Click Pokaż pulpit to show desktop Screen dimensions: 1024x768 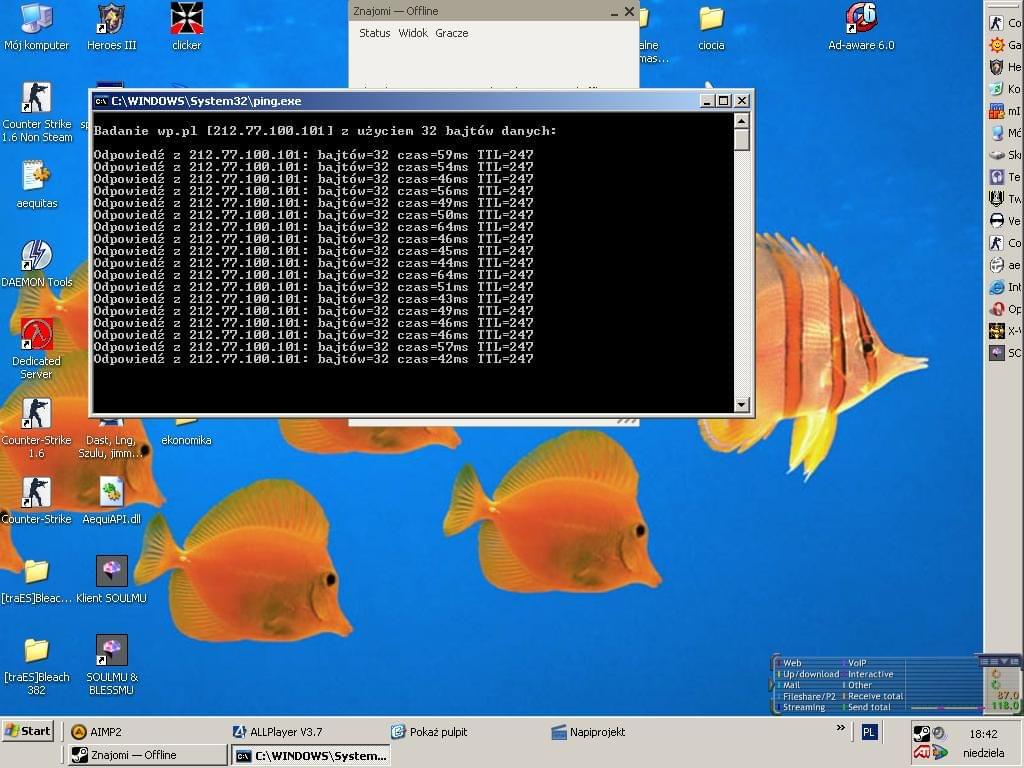coord(428,732)
